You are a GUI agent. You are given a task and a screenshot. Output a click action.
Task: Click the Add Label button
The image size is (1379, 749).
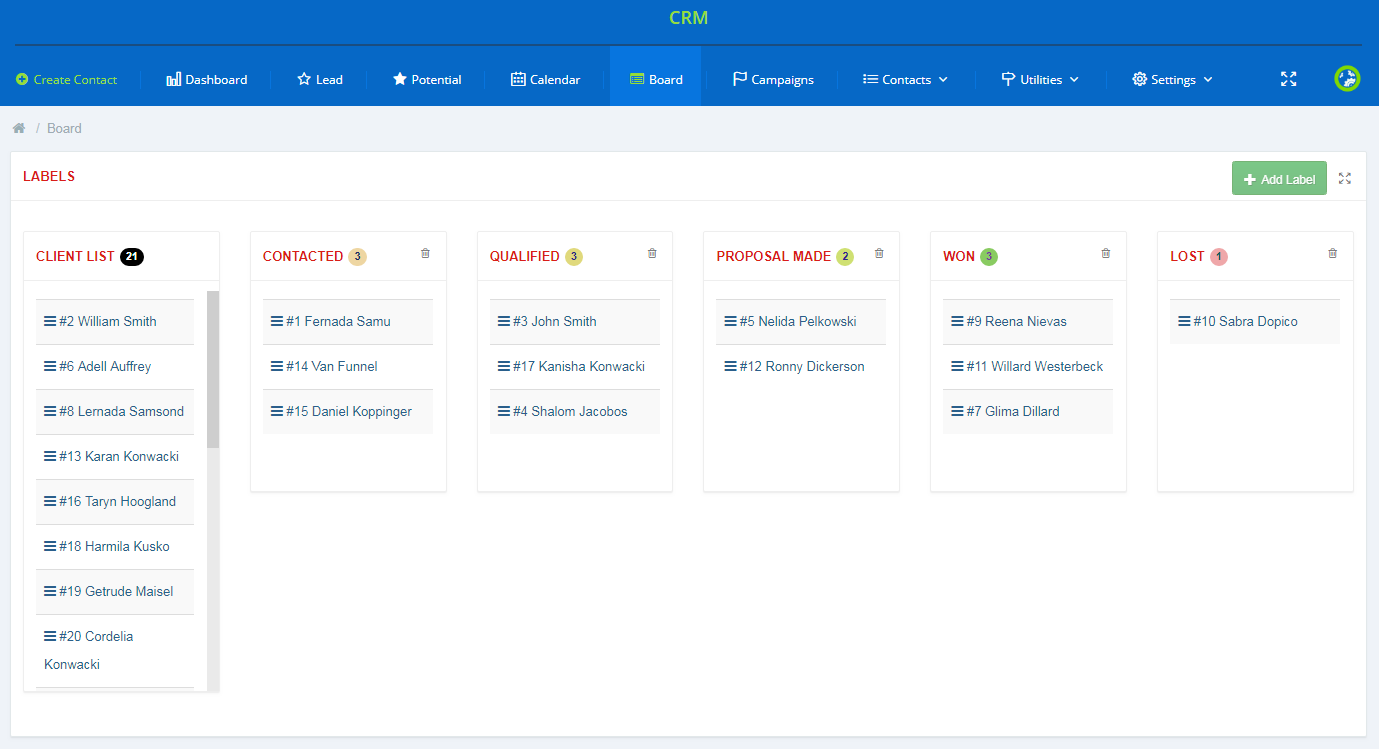tap(1279, 179)
